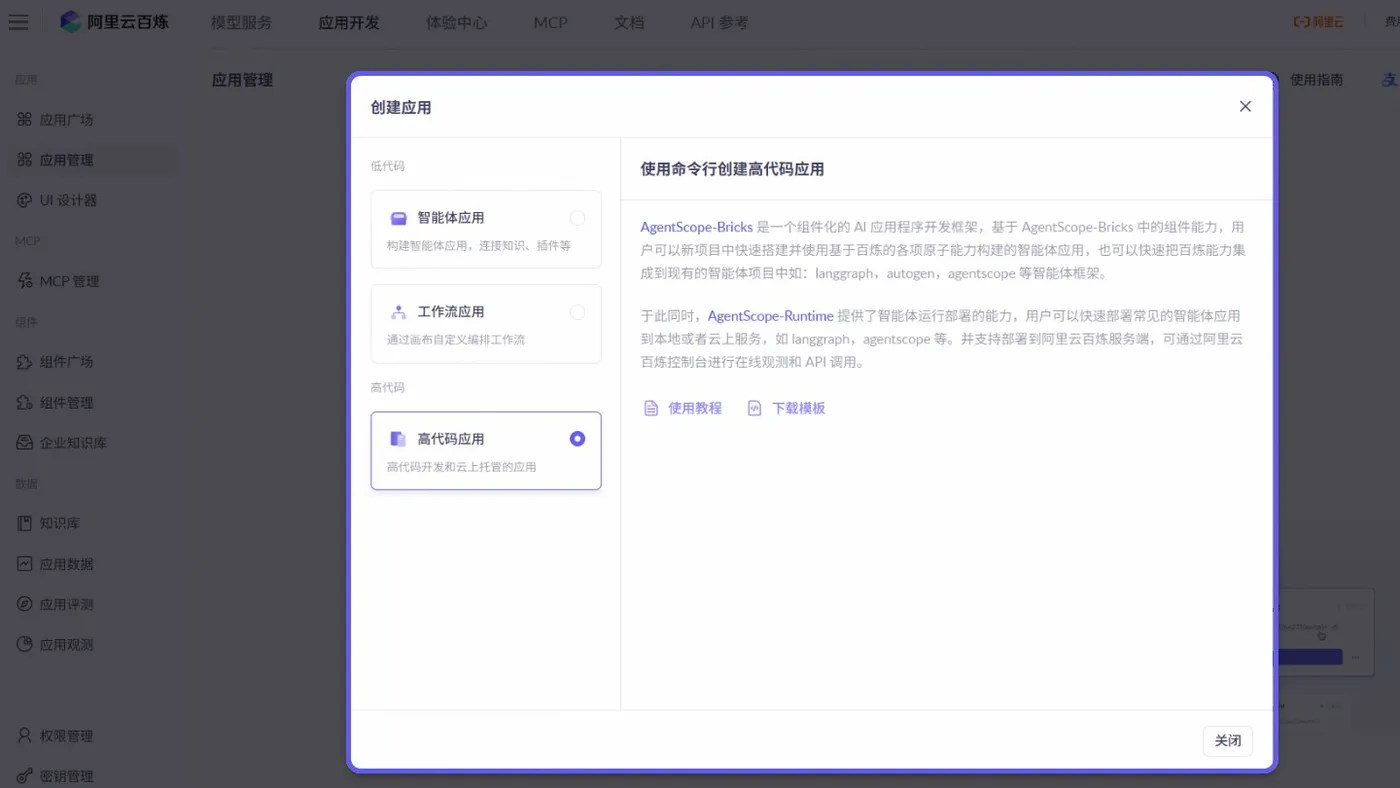The height and width of the screenshot is (788, 1400).
Task: Click the 使用命令行创建高代码应用 heading
Action: coord(733,169)
